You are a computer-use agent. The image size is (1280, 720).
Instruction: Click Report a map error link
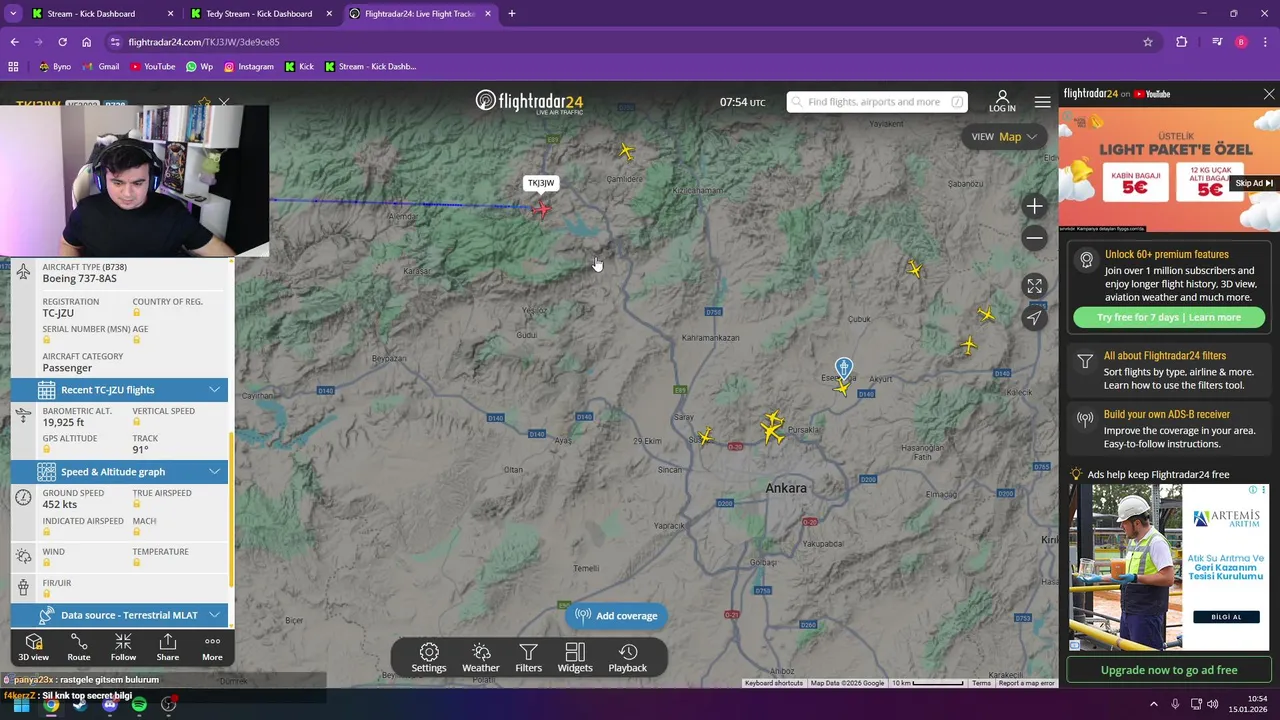coord(1026,683)
